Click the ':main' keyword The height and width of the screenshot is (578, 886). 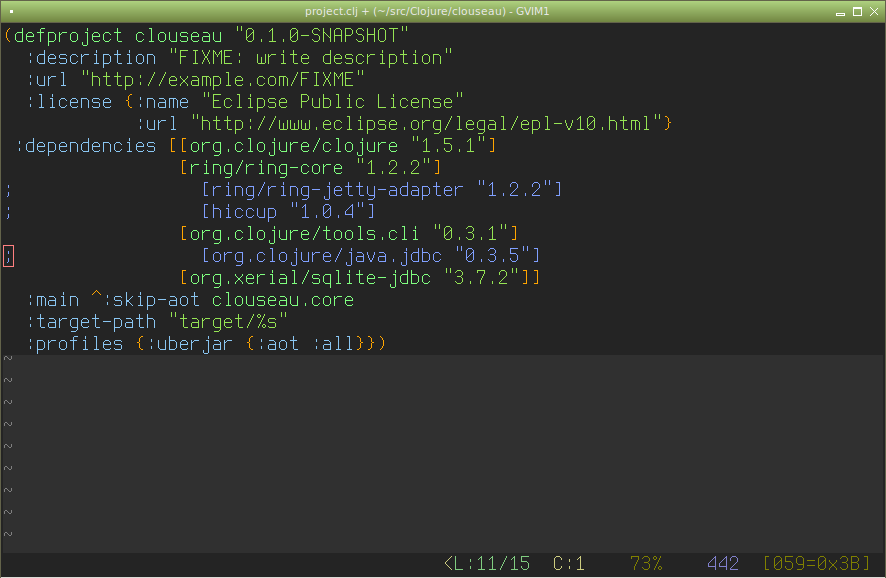52,301
